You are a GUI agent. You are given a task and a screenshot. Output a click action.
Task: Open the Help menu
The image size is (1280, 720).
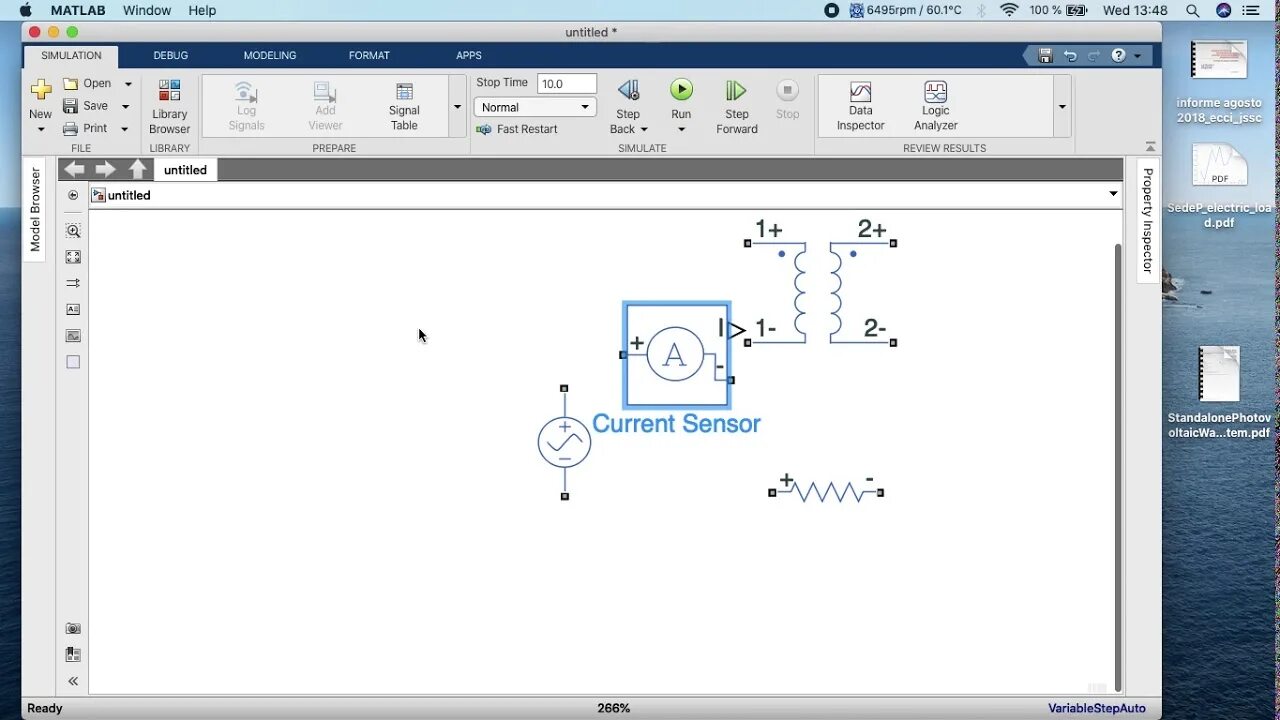coord(202,10)
